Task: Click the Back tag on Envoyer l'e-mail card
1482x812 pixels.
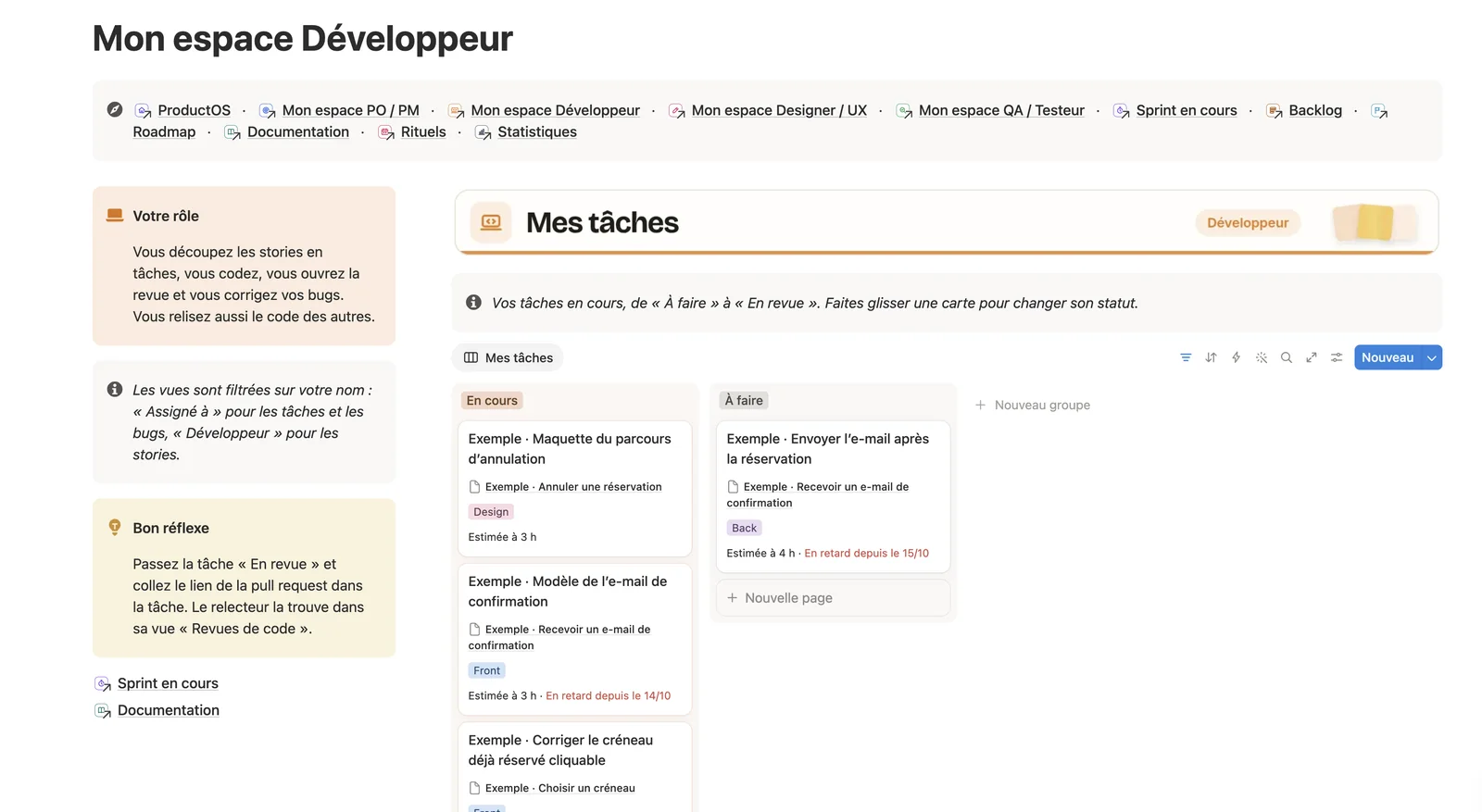Action: pos(744,528)
